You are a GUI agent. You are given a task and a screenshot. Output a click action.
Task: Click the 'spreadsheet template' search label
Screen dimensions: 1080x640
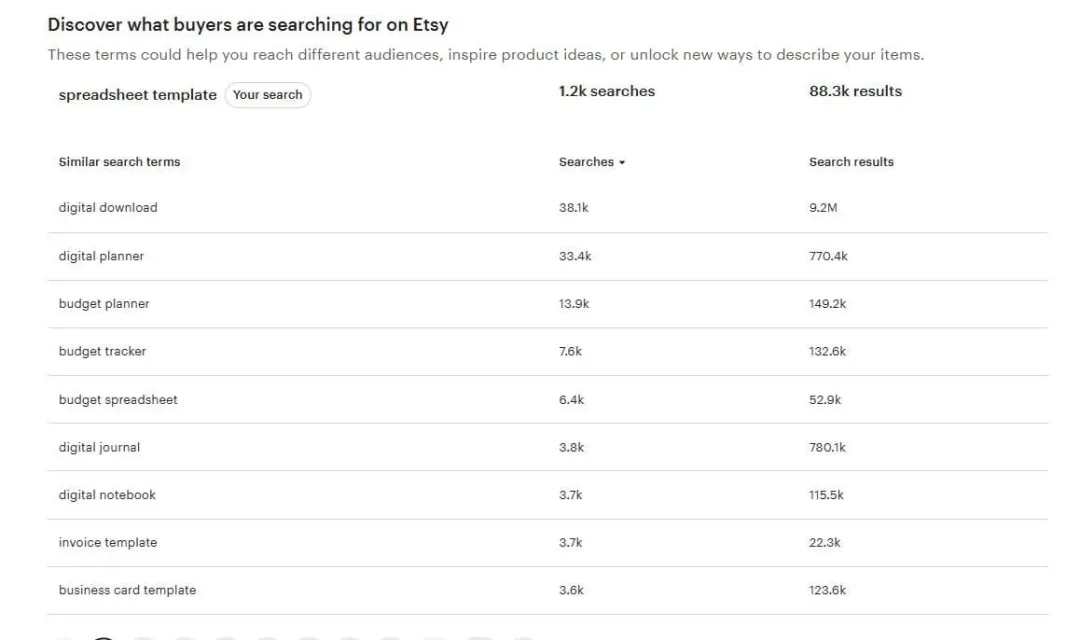(138, 95)
